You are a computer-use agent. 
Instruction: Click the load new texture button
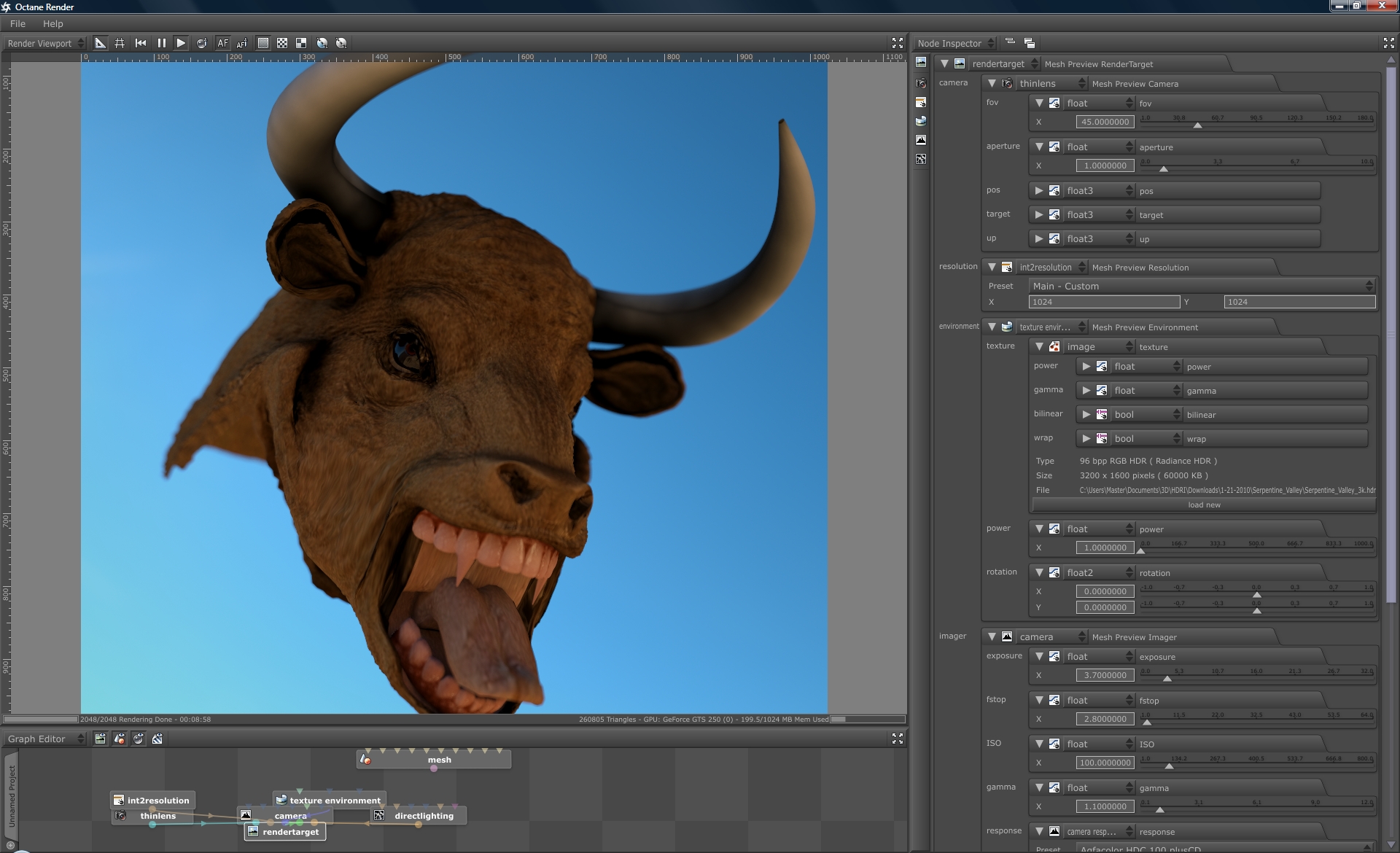[x=1203, y=505]
